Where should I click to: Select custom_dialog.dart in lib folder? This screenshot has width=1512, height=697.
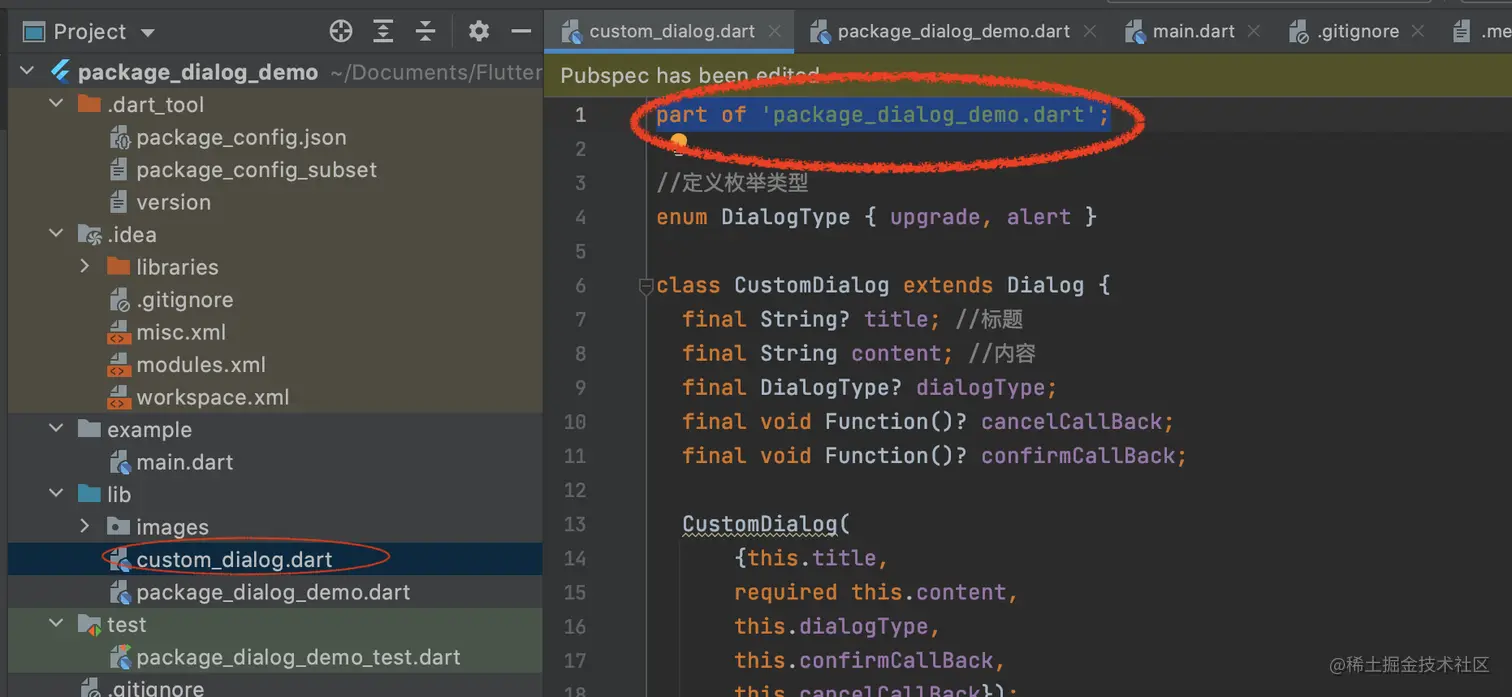234,560
